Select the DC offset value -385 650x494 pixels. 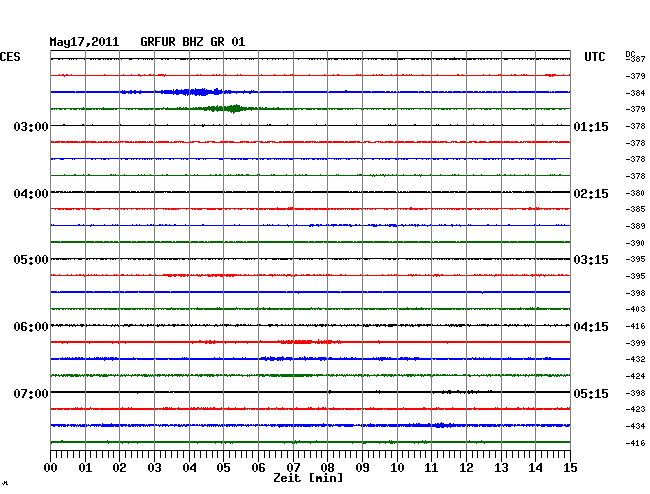click(635, 209)
